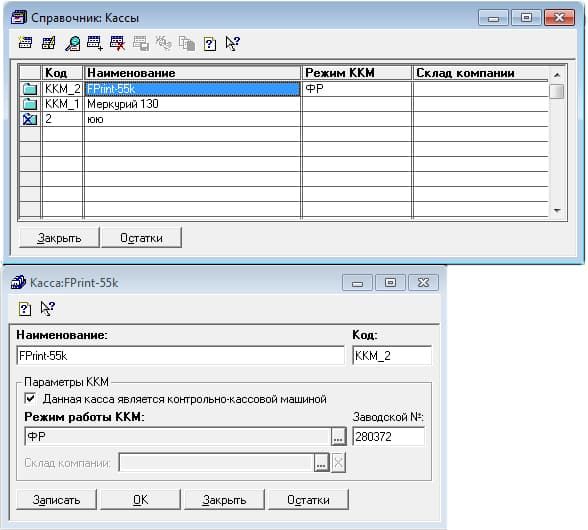Click the Код input field containing ККМ_2
Viewport: 588px width, 530px height.
392,356
